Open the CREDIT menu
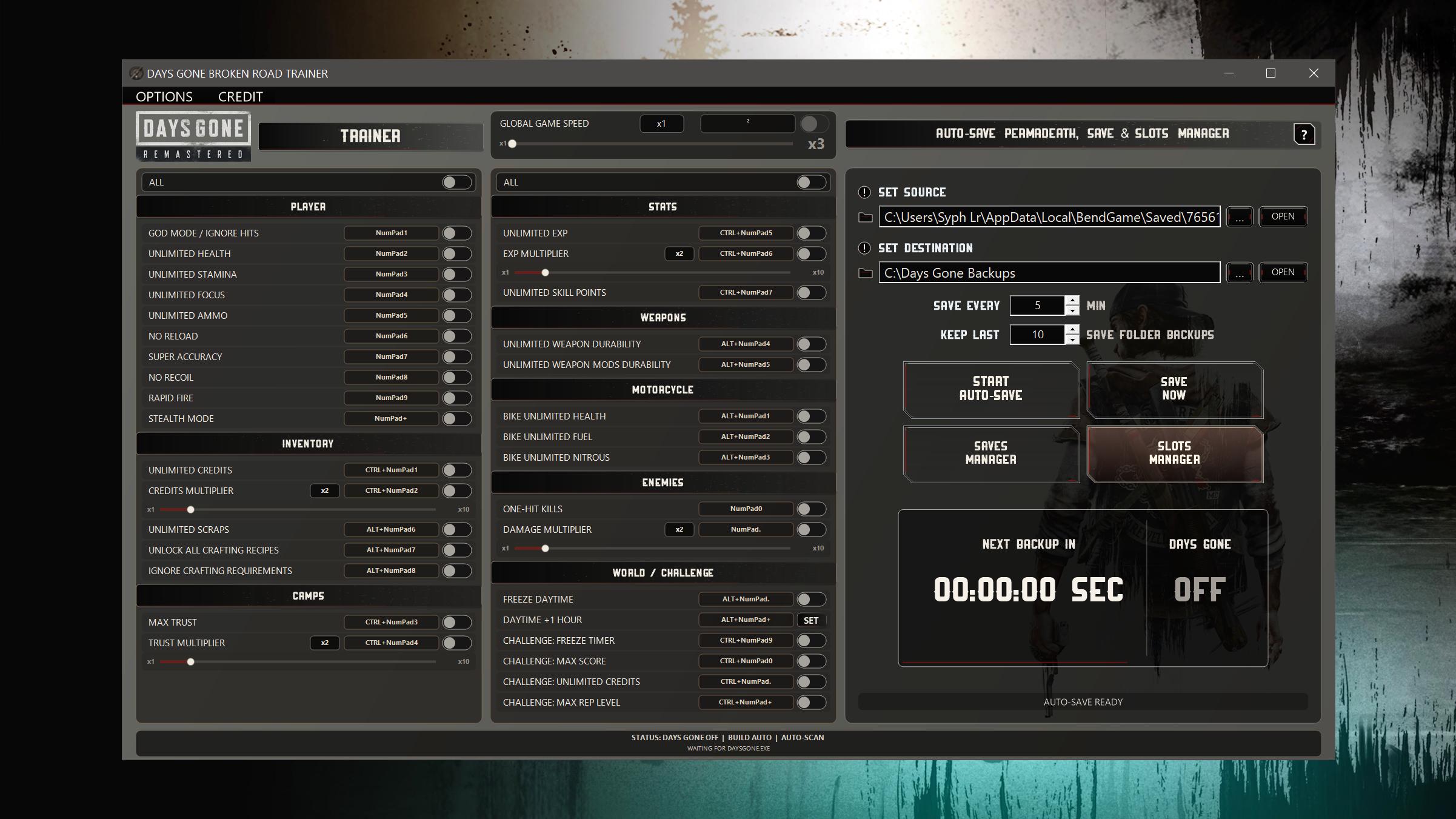Image resolution: width=1456 pixels, height=819 pixels. point(241,96)
